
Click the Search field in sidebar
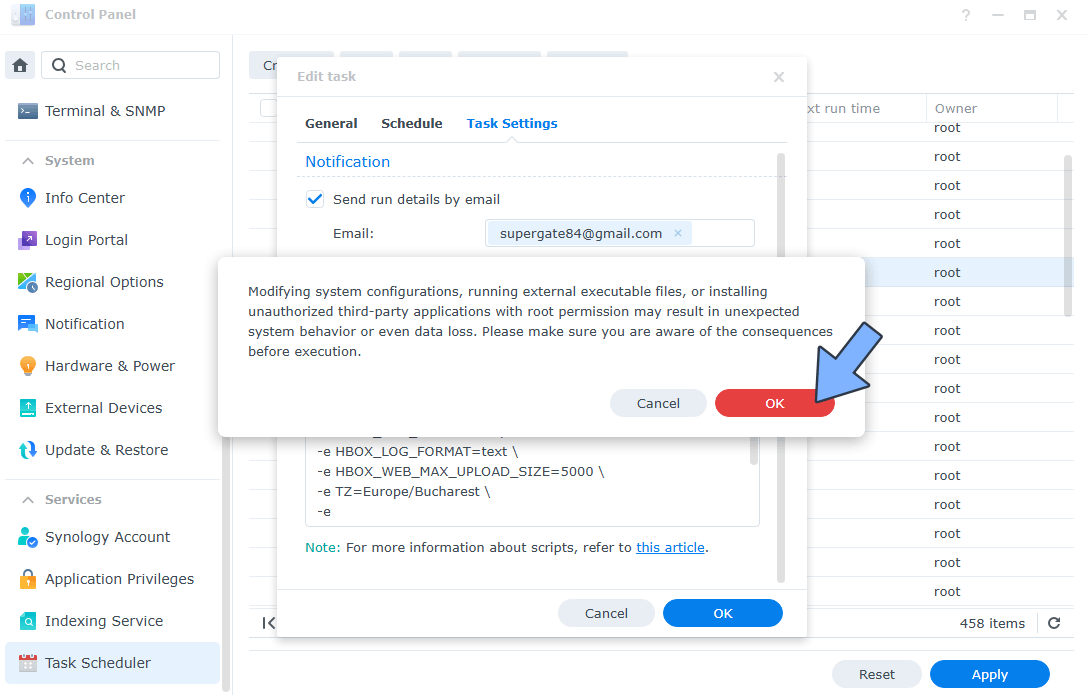131,65
